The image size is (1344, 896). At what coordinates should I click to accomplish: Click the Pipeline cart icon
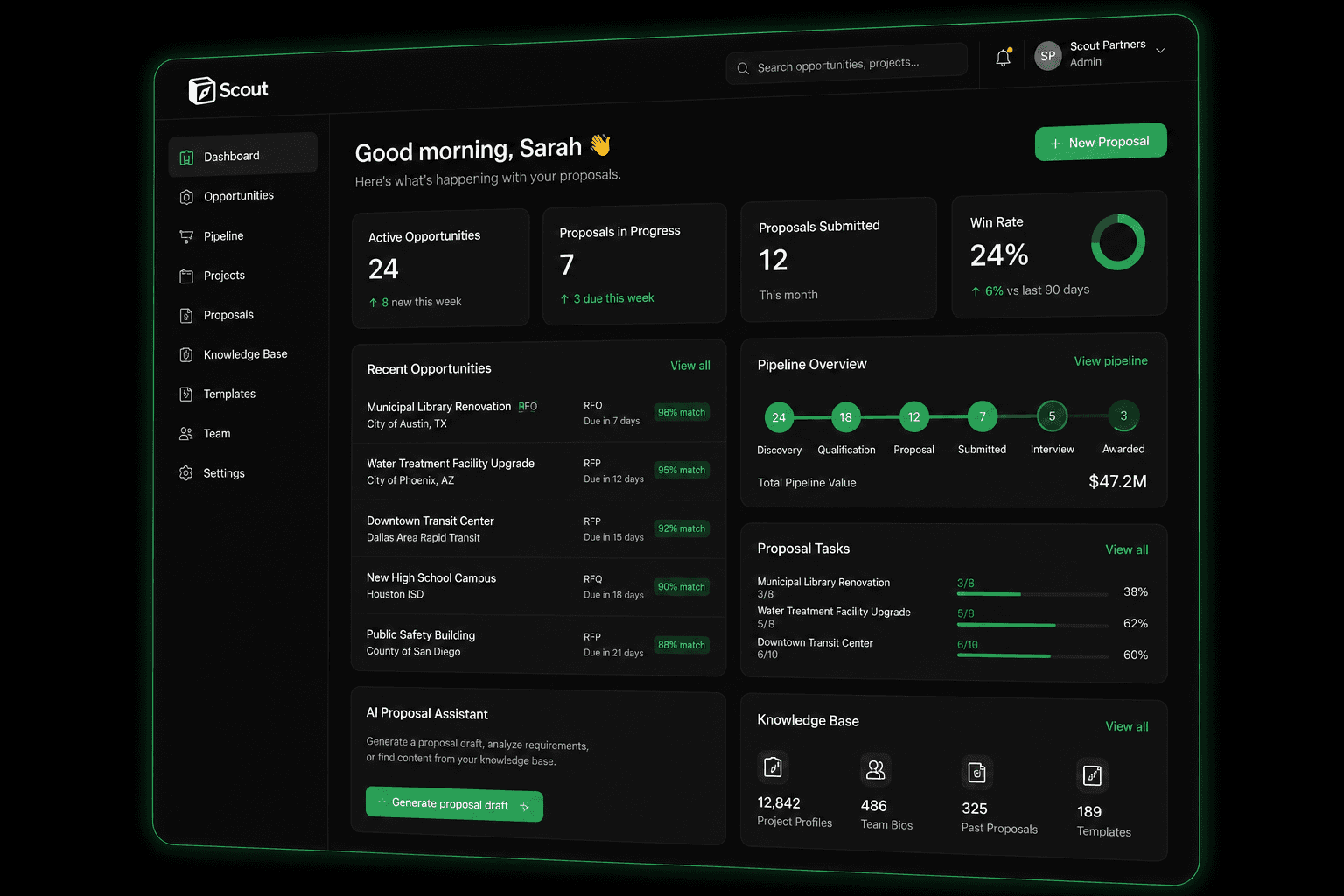[x=186, y=236]
